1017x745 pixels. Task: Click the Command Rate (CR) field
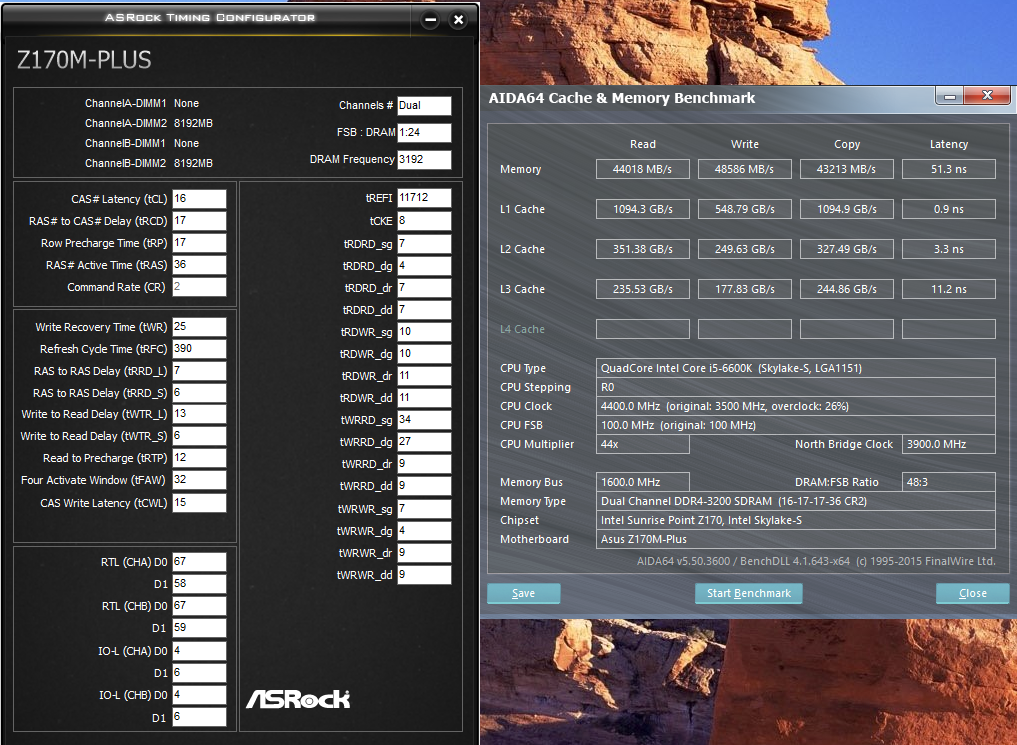199,287
